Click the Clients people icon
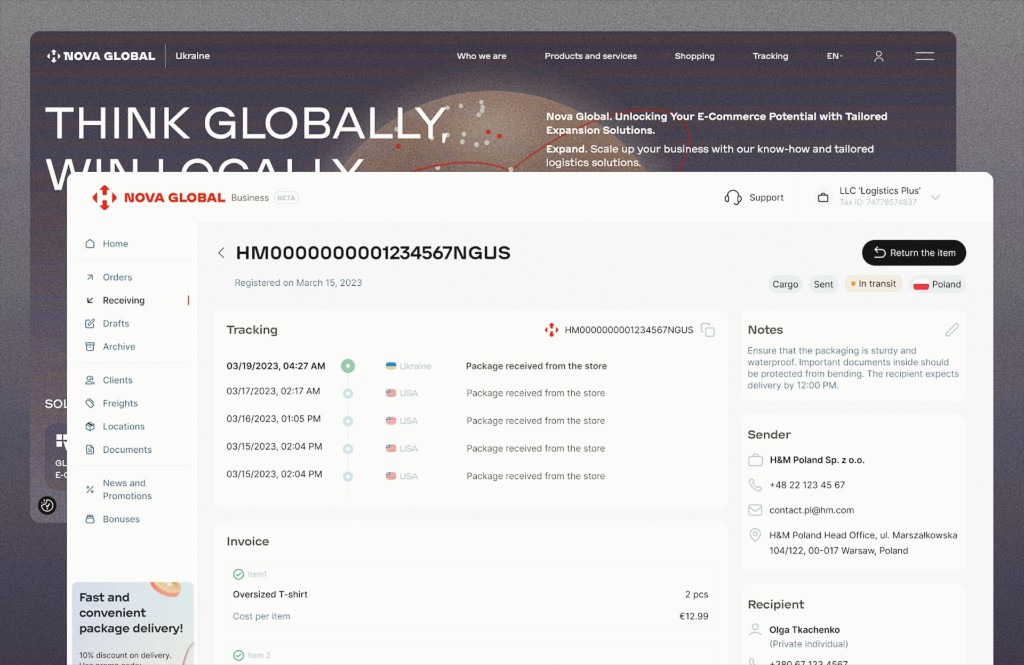The height and width of the screenshot is (665, 1024). 90,380
